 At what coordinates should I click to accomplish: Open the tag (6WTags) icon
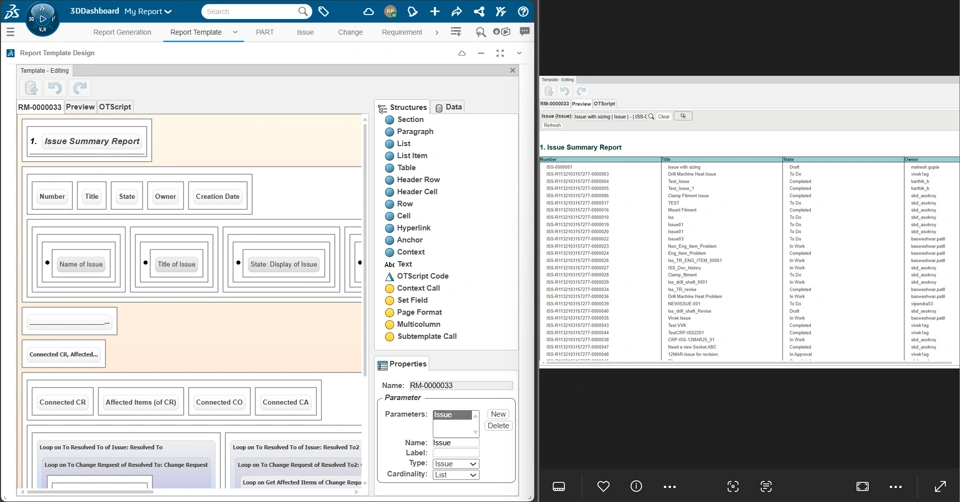coord(323,11)
